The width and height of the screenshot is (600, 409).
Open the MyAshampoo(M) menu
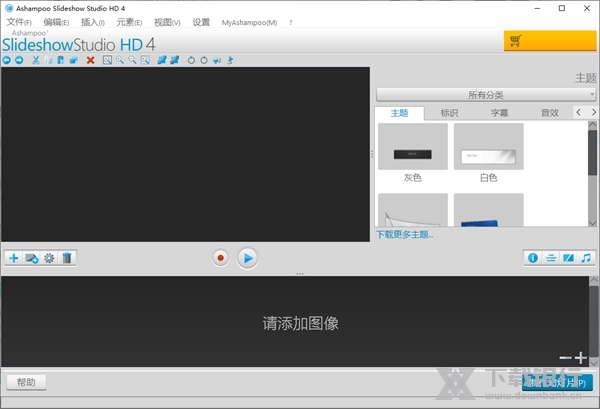[x=249, y=22]
